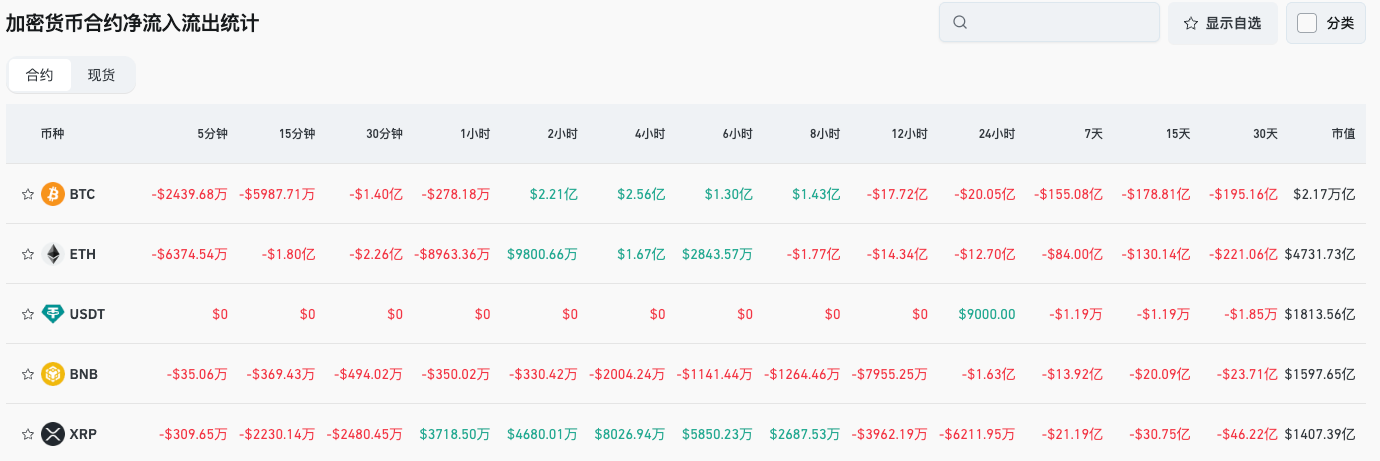Click the BNB coin logo icon
1380x461 pixels.
tap(53, 374)
